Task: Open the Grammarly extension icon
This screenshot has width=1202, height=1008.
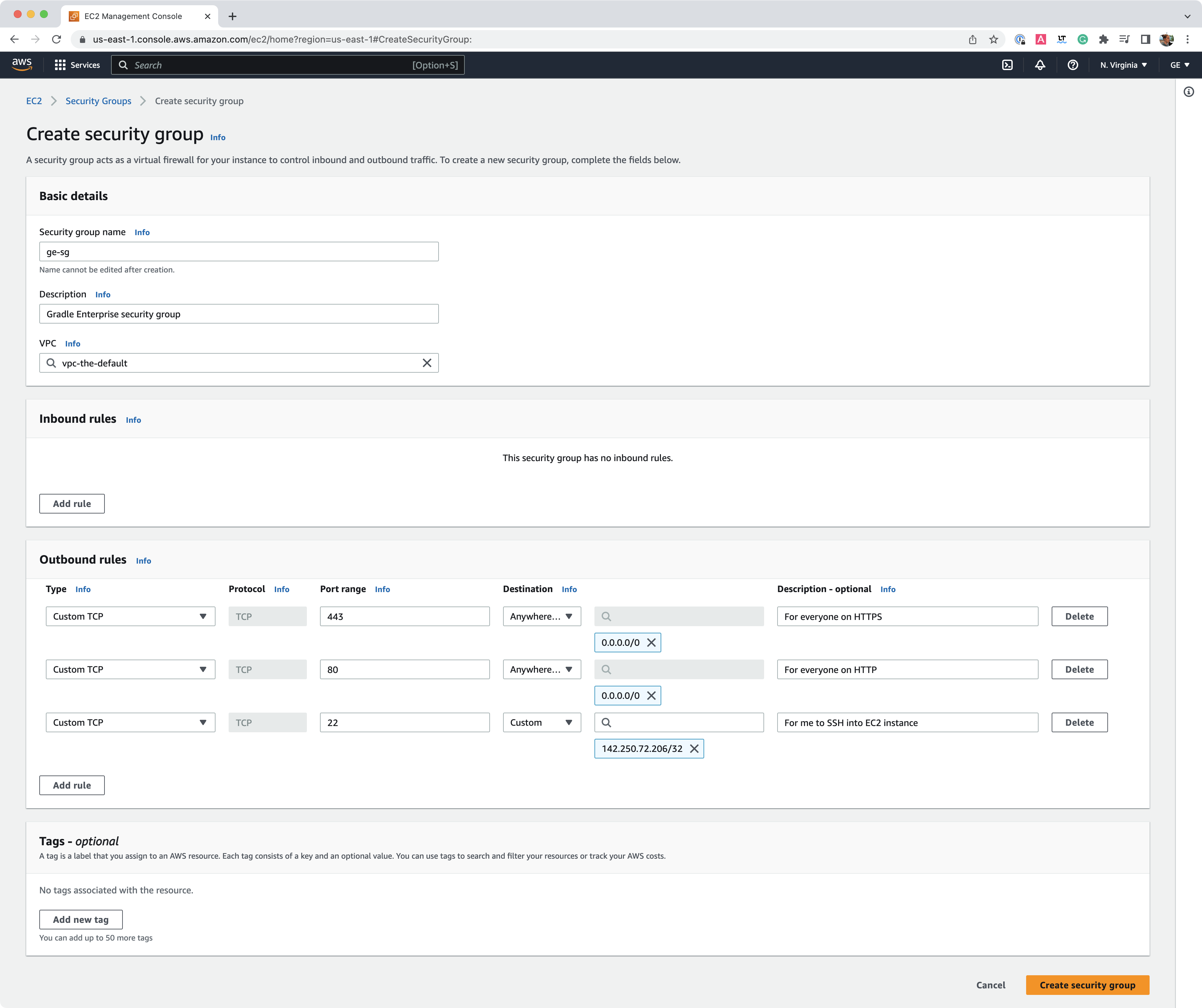Action: pyautogui.click(x=1082, y=40)
